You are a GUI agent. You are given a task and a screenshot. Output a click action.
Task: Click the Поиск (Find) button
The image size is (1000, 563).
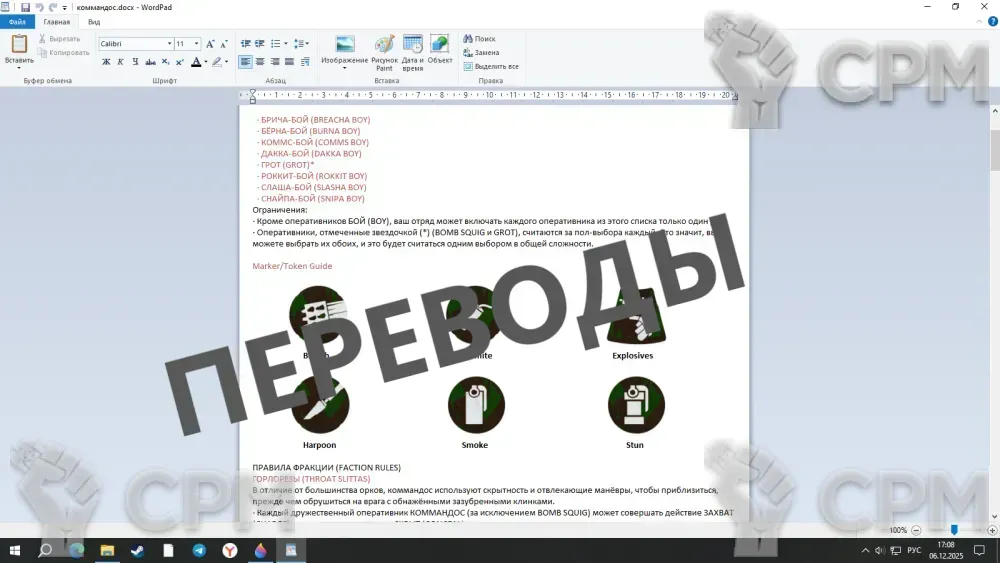[479, 39]
